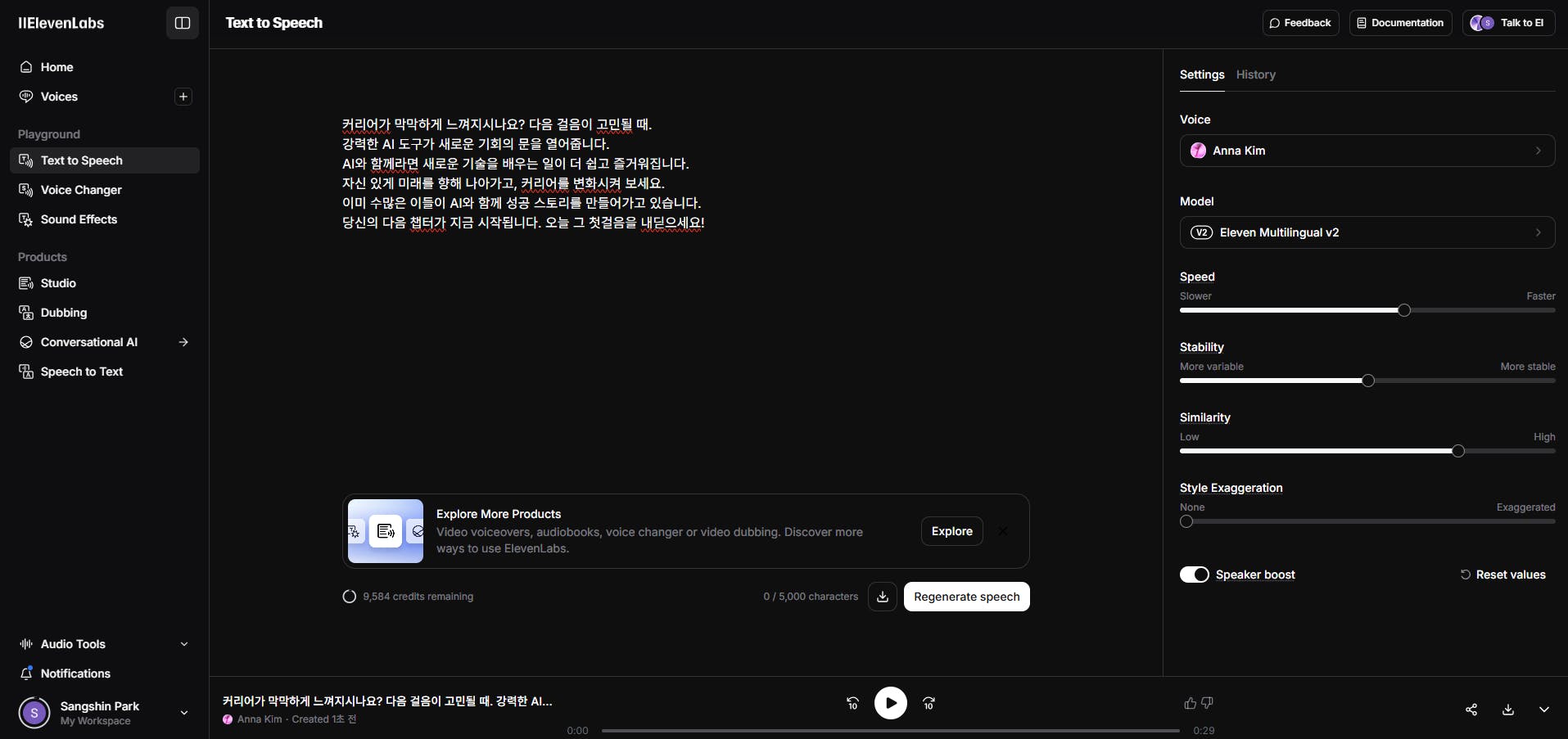Open Sound Effects
1568x739 pixels.
pyautogui.click(x=105, y=219)
